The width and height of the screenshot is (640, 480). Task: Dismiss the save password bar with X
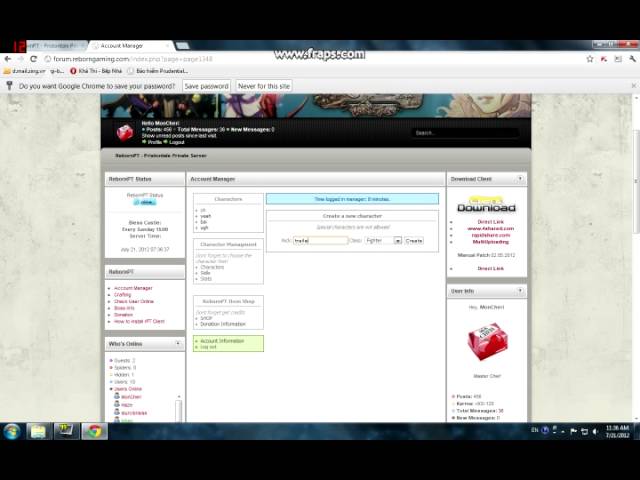pos(633,86)
